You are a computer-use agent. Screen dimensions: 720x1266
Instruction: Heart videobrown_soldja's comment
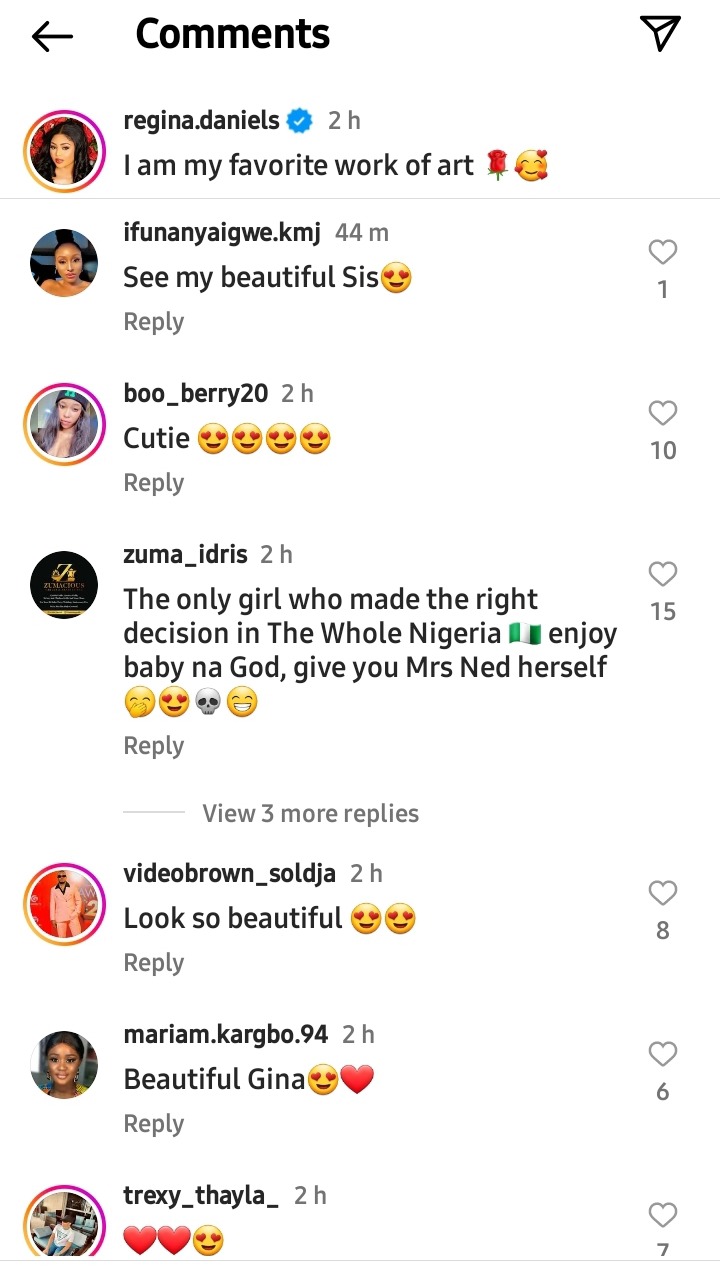[x=662, y=893]
